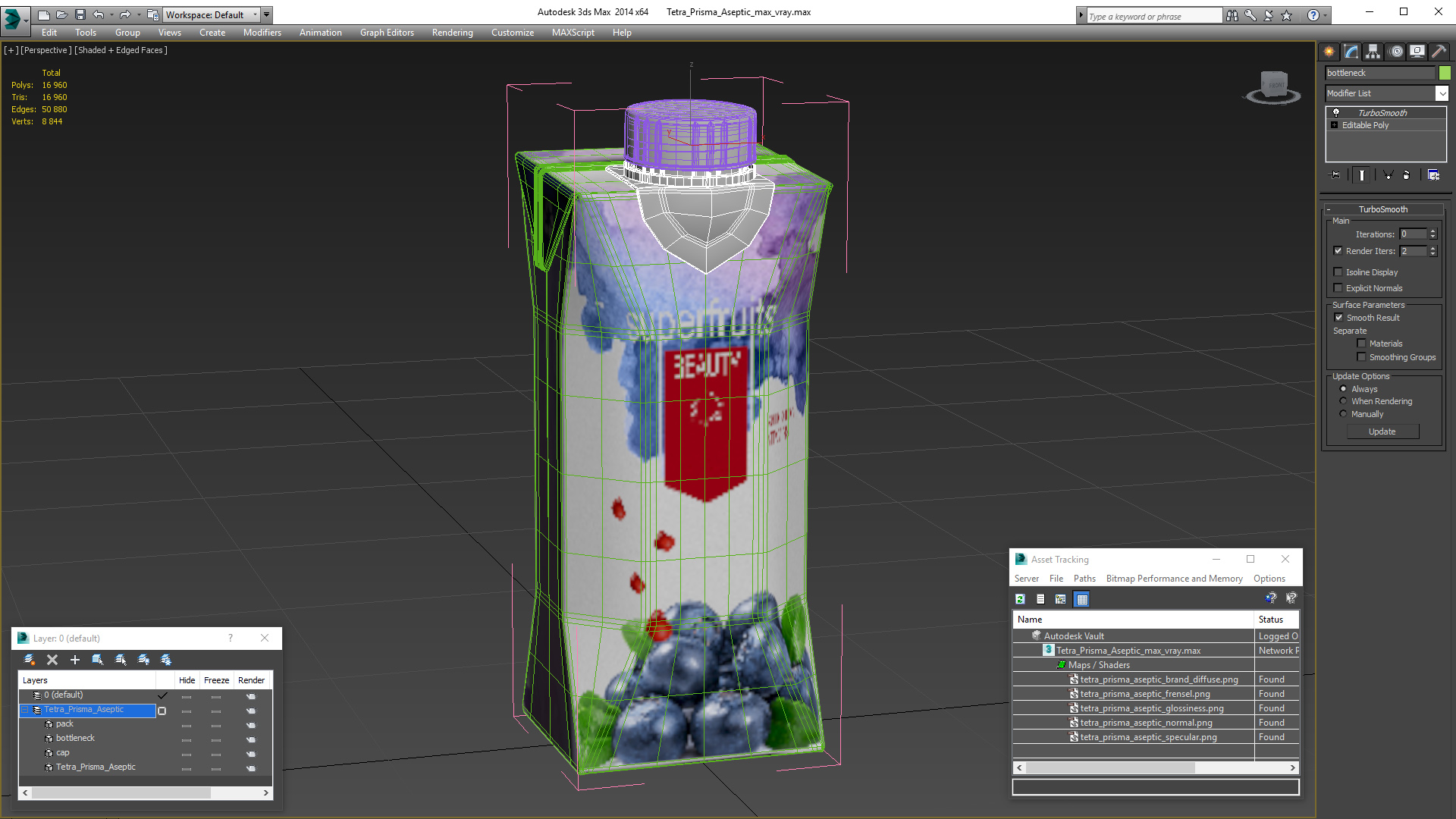The height and width of the screenshot is (819, 1456).
Task: Enable Explicit Normals checkbox
Action: tap(1338, 288)
